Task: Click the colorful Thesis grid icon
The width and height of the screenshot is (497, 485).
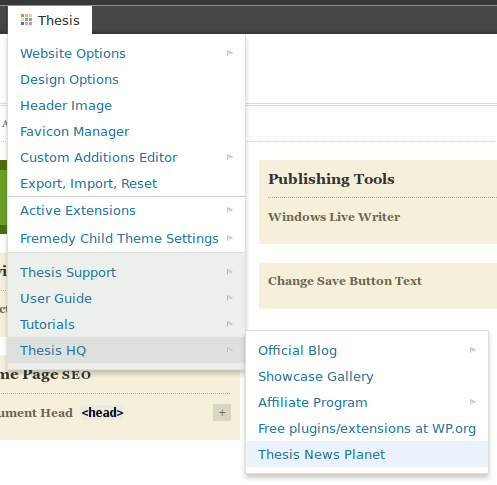Action: 26,20
